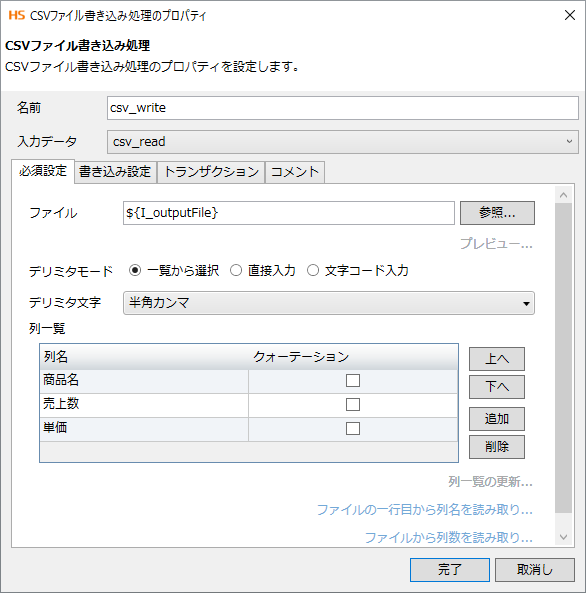
Task: Click the 削除 delete button
Action: click(497, 447)
